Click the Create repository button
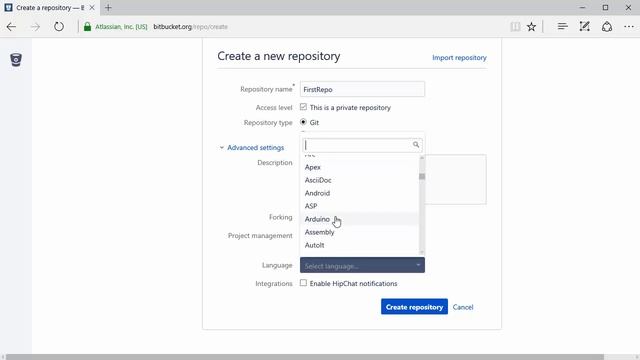This screenshot has height=360, width=640. 414,307
